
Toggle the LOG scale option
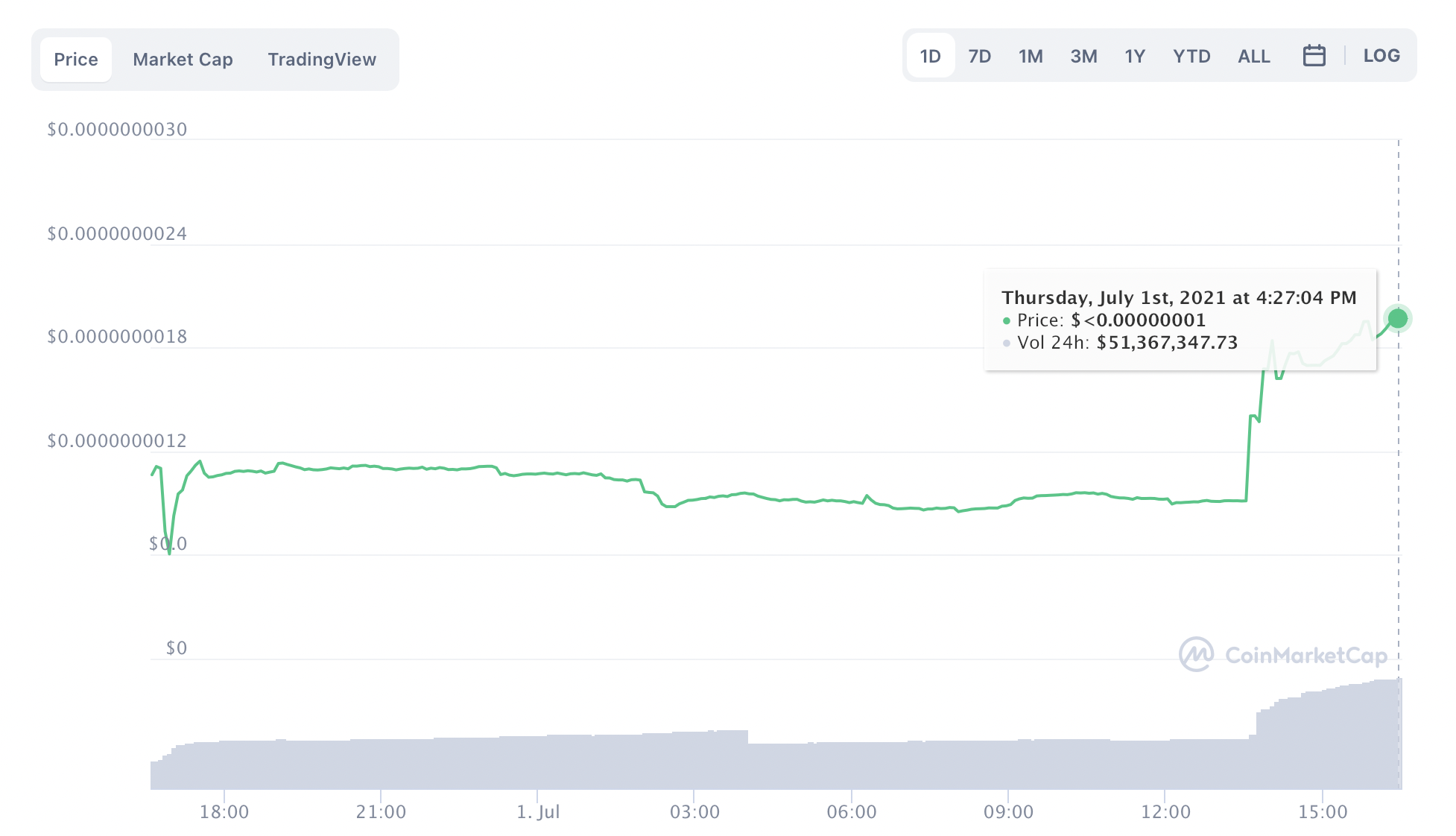1381,56
